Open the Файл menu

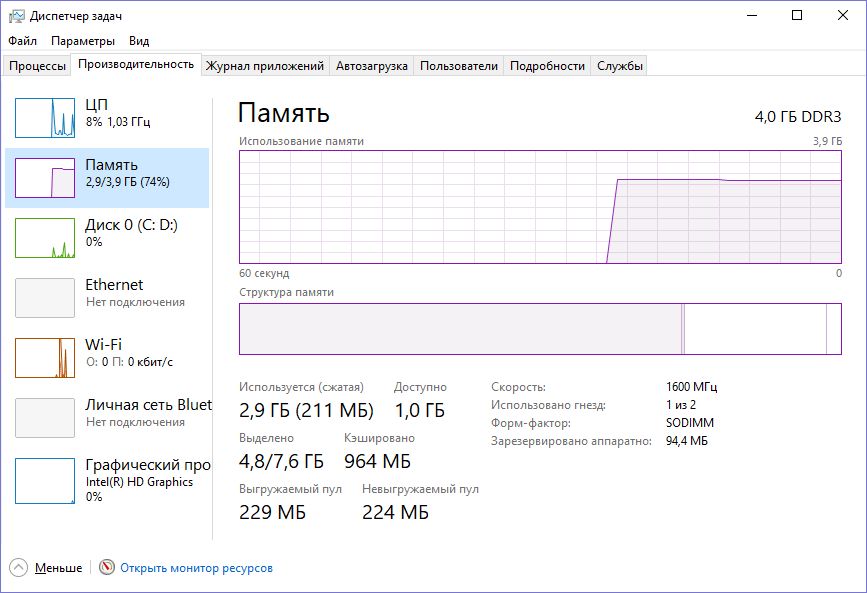(x=21, y=41)
